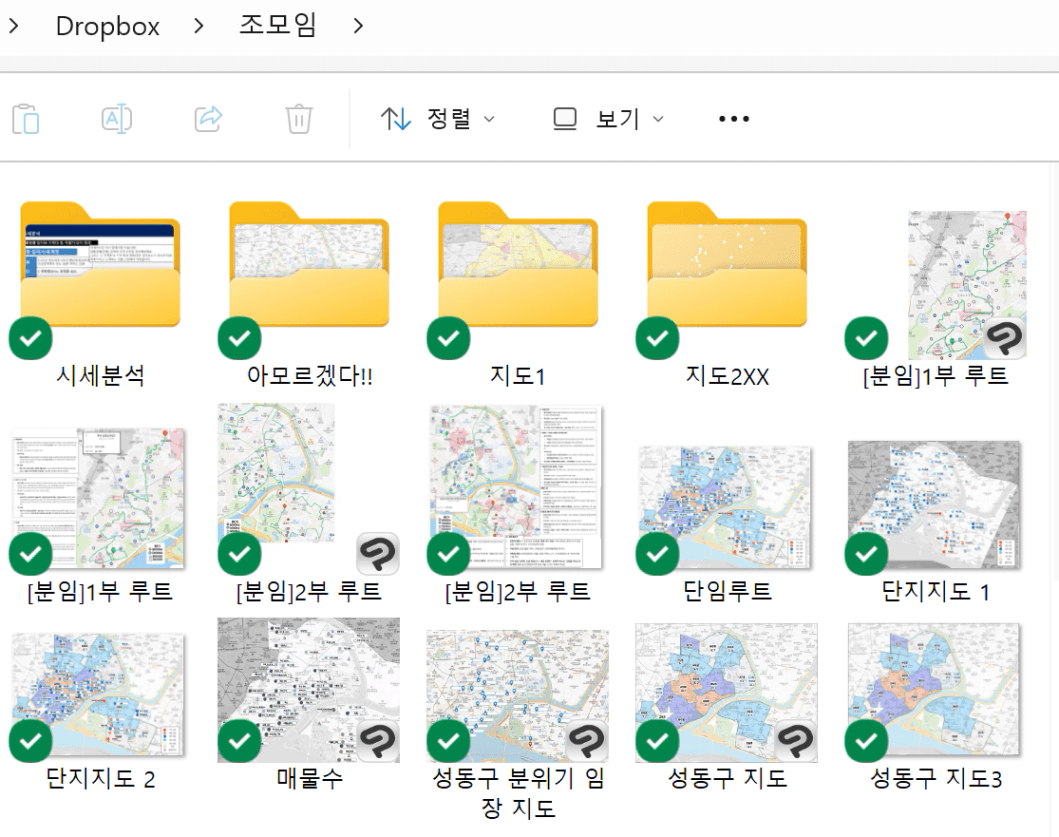Click the Rename icon in toolbar

coord(117,119)
